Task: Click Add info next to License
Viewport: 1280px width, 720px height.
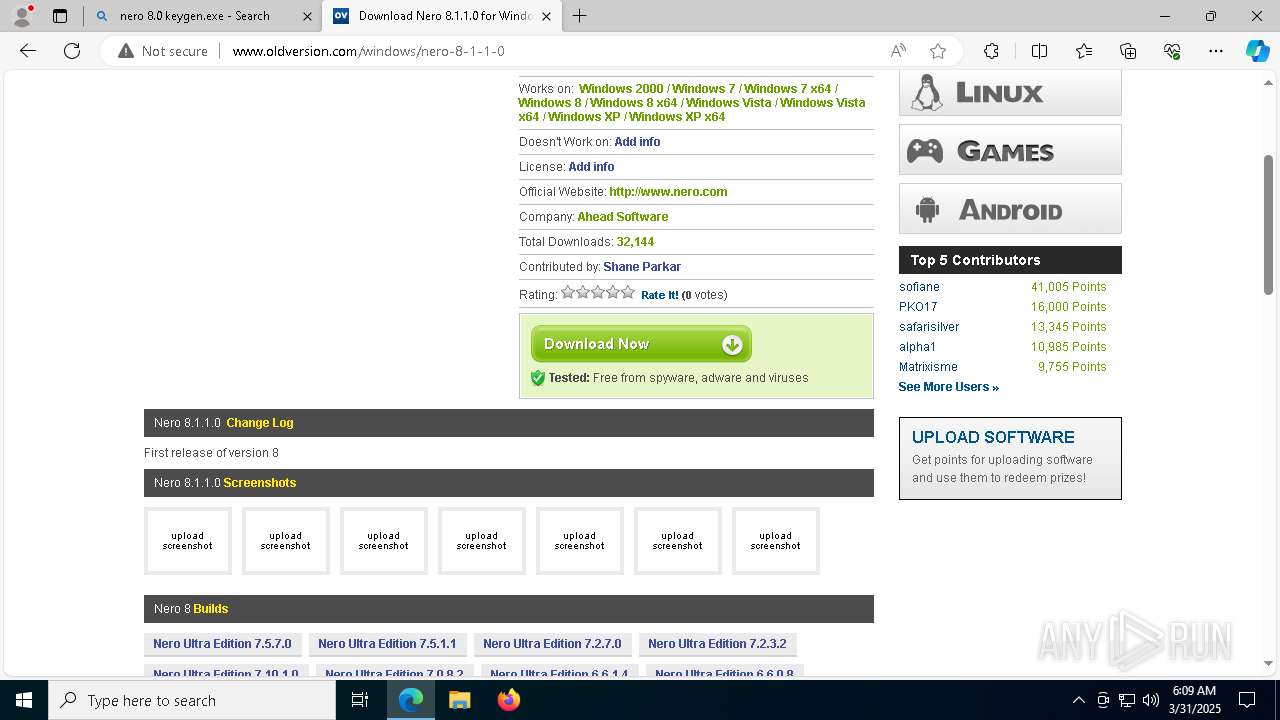Action: pos(591,167)
